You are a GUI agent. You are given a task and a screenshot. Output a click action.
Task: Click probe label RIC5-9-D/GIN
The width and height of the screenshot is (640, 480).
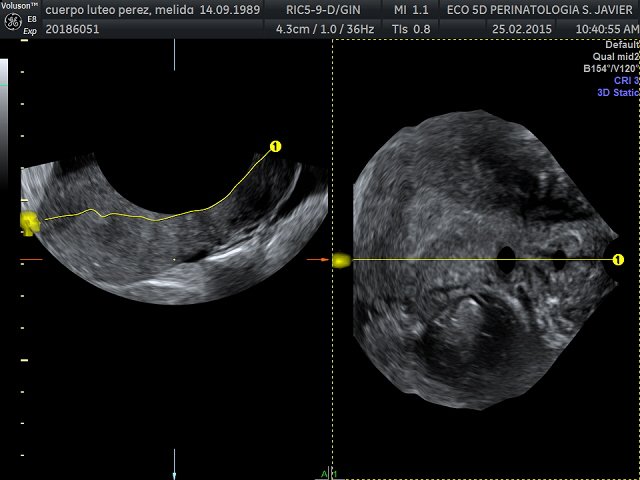(323, 10)
